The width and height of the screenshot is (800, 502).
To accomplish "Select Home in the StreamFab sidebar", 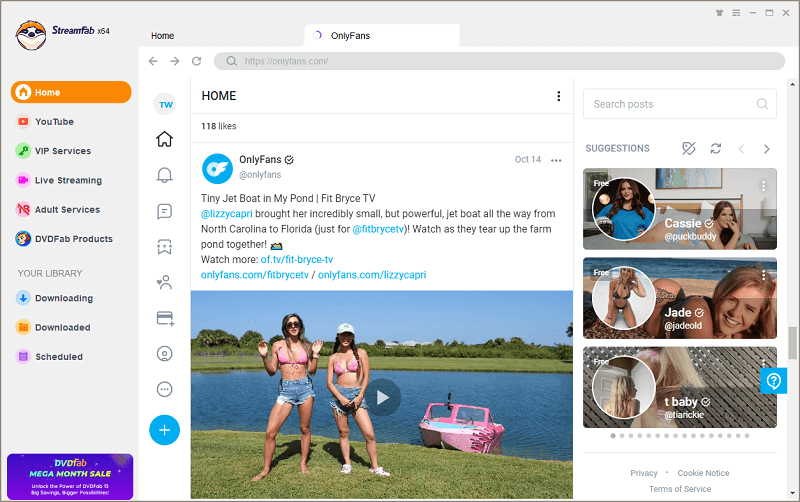I will 70,92.
